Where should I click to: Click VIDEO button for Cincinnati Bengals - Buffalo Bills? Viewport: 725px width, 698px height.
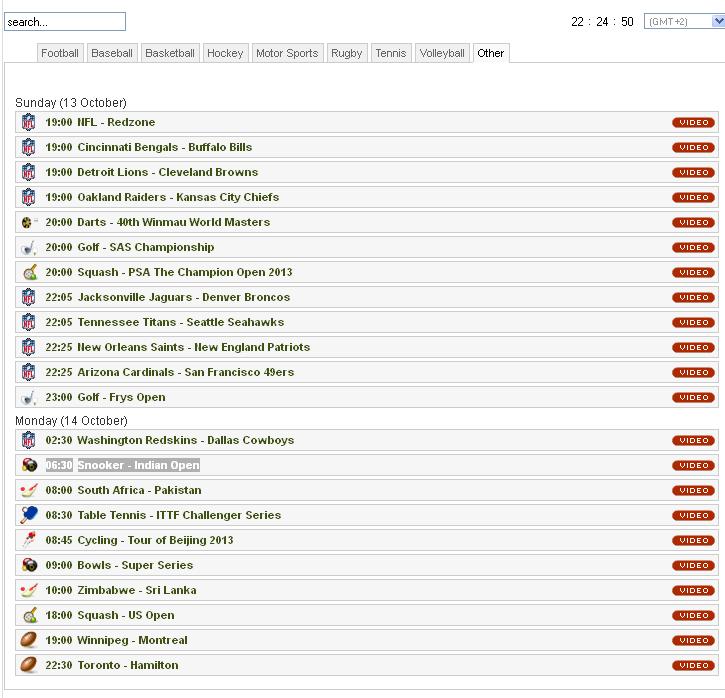pyautogui.click(x=694, y=147)
